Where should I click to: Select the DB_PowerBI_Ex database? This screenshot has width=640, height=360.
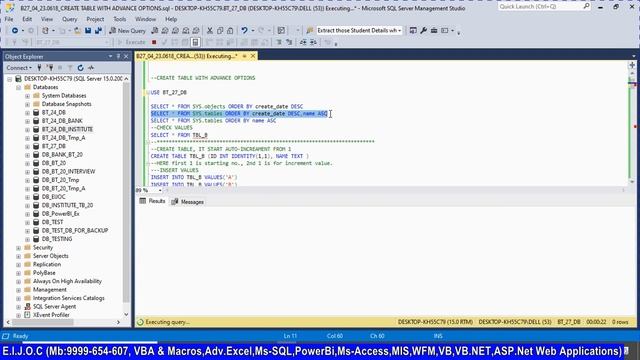[x=60, y=214]
